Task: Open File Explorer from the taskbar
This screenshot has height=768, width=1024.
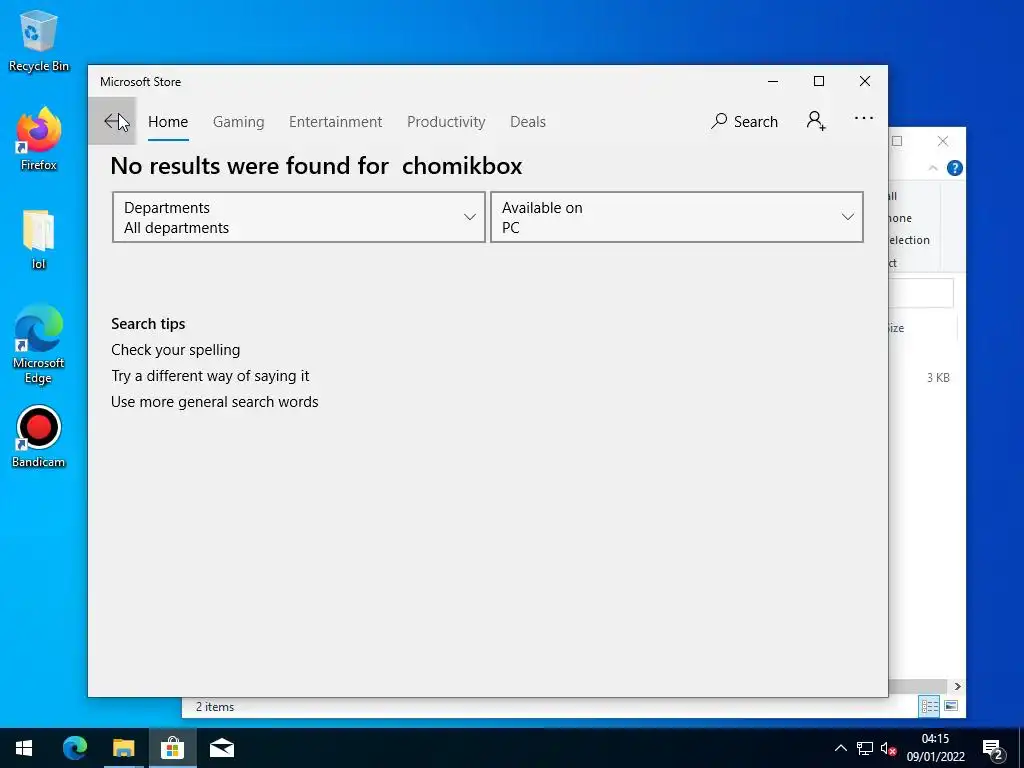Action: [123, 748]
